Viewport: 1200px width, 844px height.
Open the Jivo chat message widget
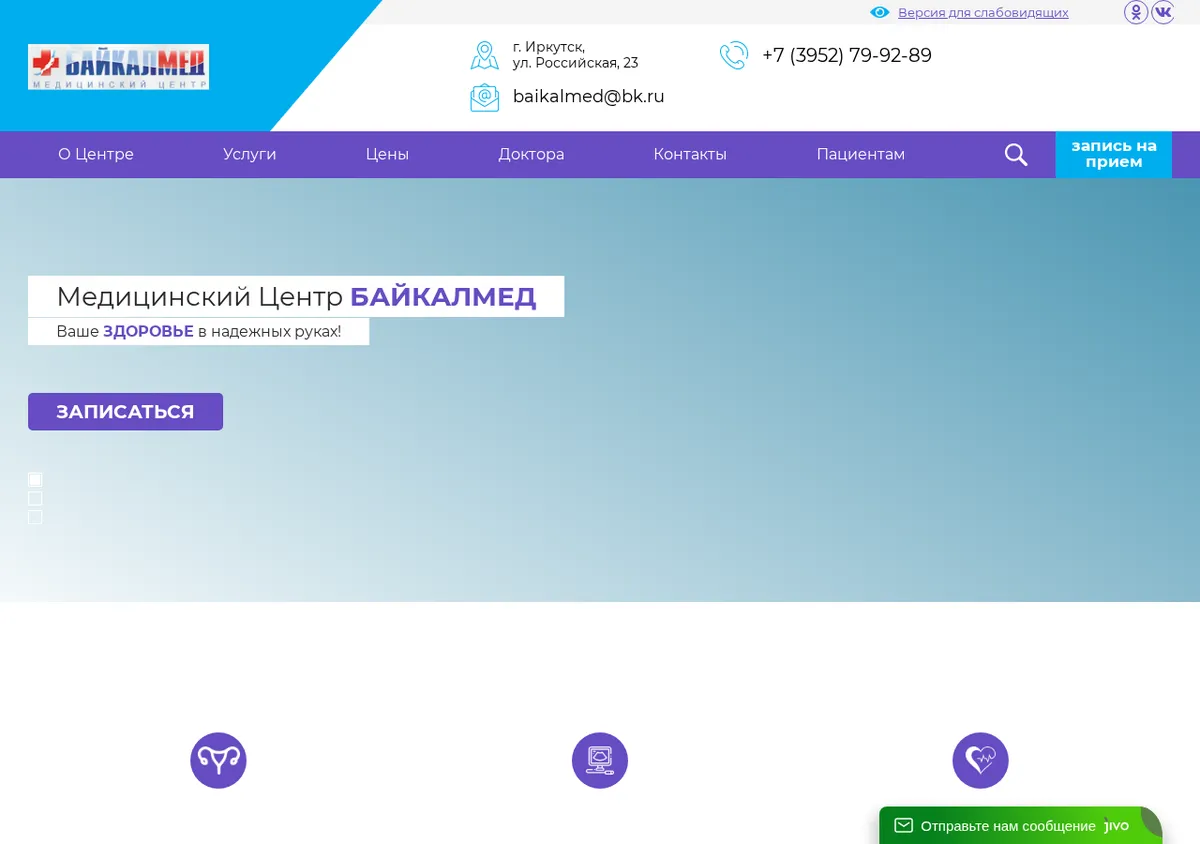tap(1020, 826)
